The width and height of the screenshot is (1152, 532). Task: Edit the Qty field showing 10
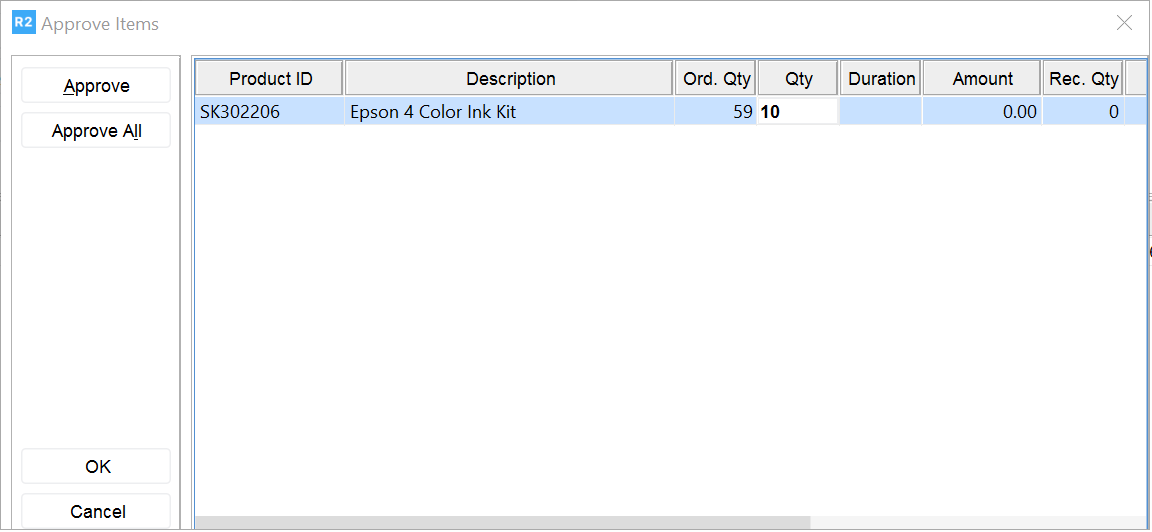[x=798, y=112]
